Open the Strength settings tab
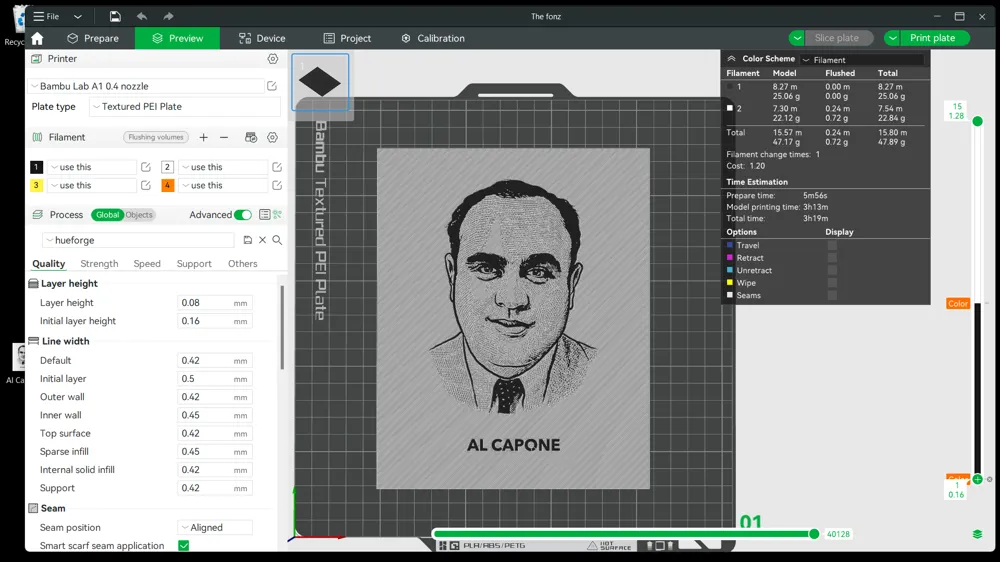The width and height of the screenshot is (1000, 562). click(99, 263)
